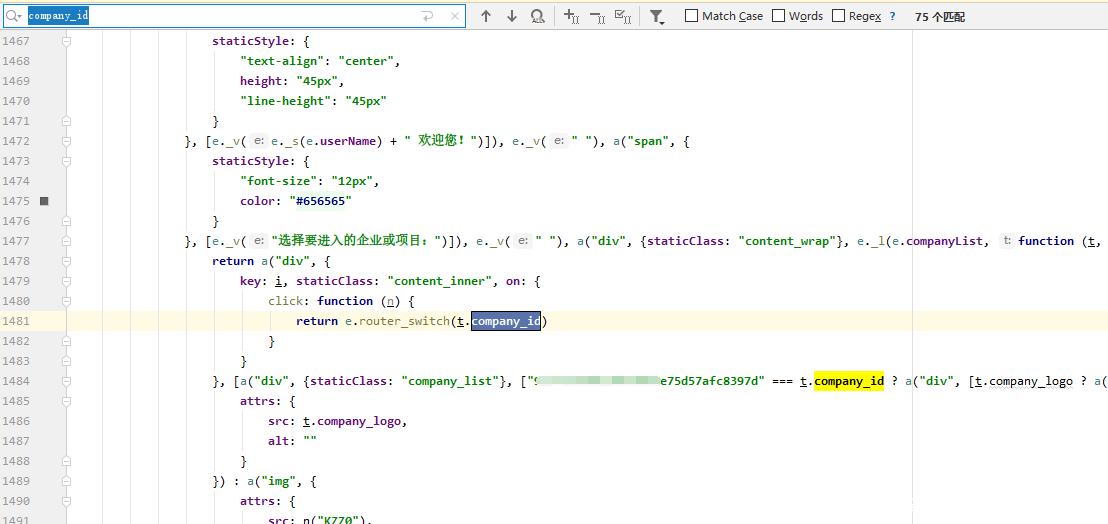
Task: Go to previous search occurrence arrow
Action: coord(486,16)
